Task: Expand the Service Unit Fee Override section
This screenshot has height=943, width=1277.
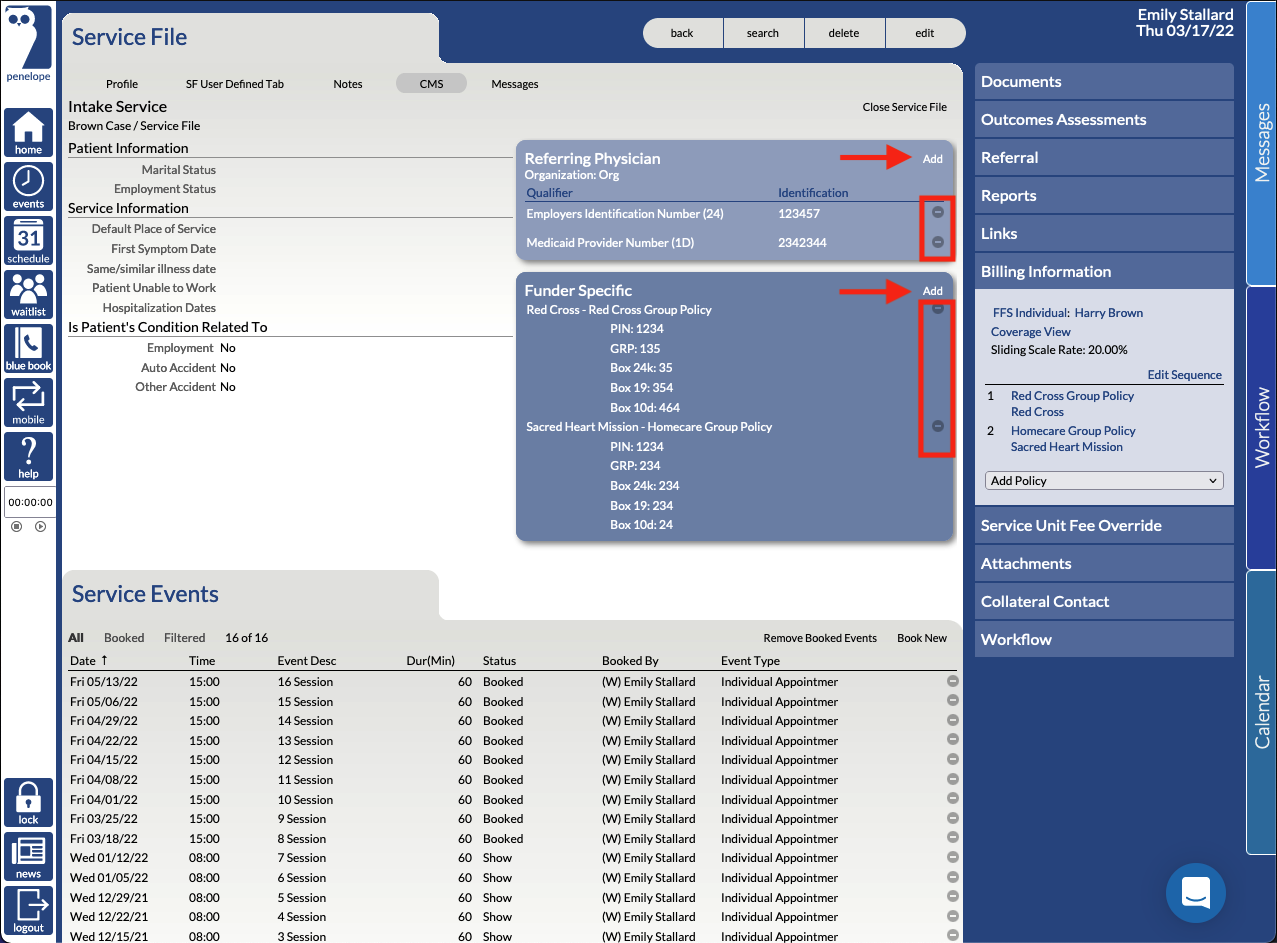Action: coord(1104,526)
